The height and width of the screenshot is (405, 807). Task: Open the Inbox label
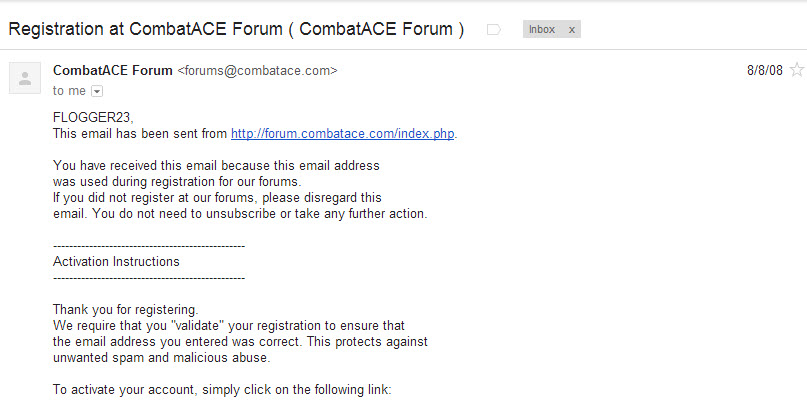tap(542, 29)
